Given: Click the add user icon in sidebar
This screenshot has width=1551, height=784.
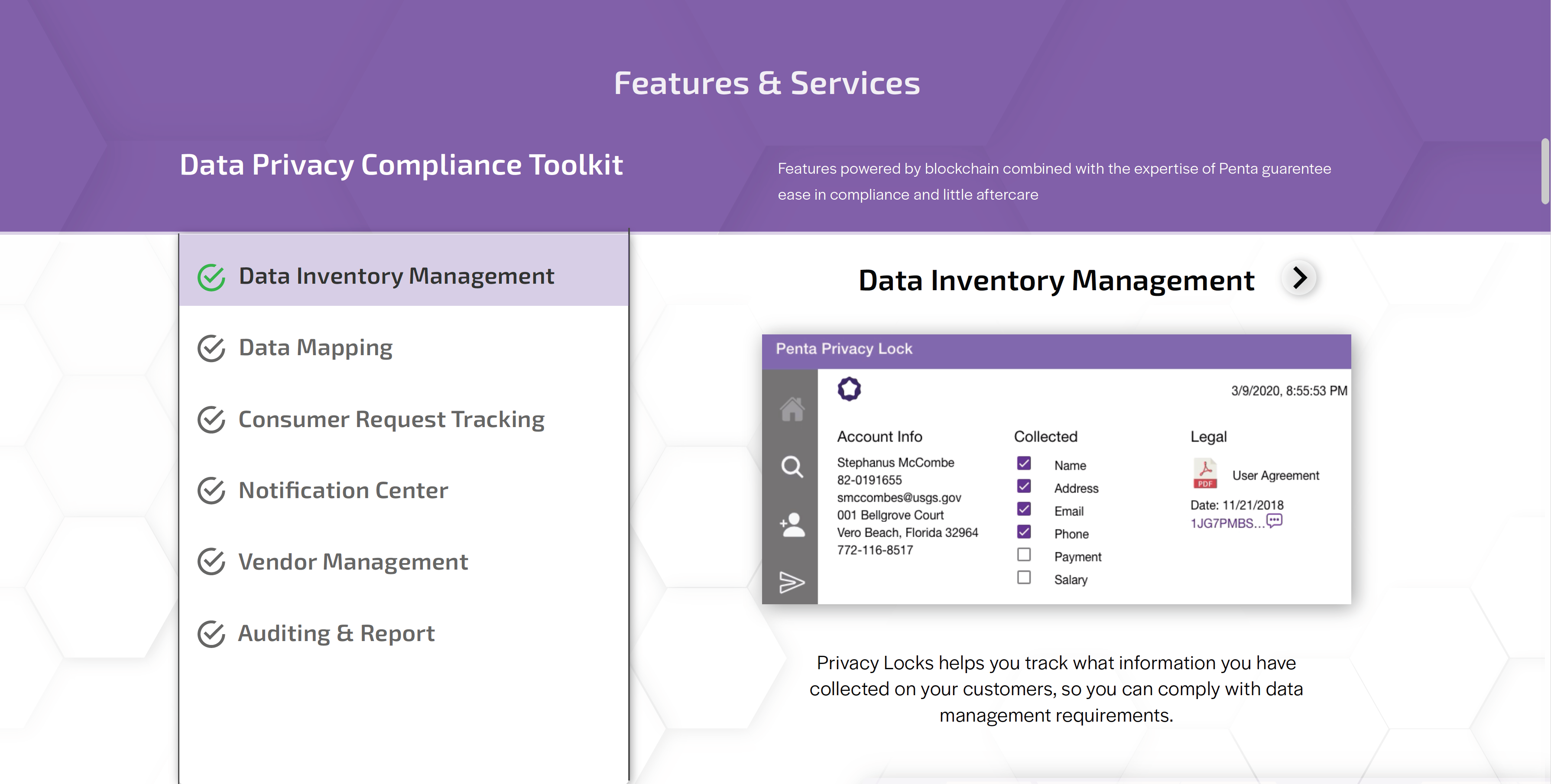Looking at the screenshot, I should tap(792, 525).
